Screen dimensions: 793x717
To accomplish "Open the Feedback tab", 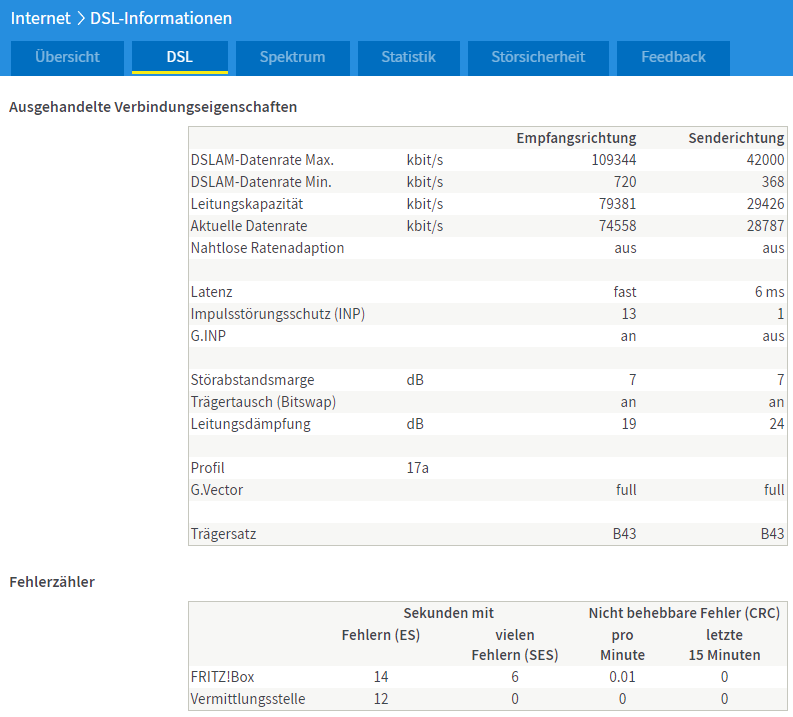I will tap(673, 57).
